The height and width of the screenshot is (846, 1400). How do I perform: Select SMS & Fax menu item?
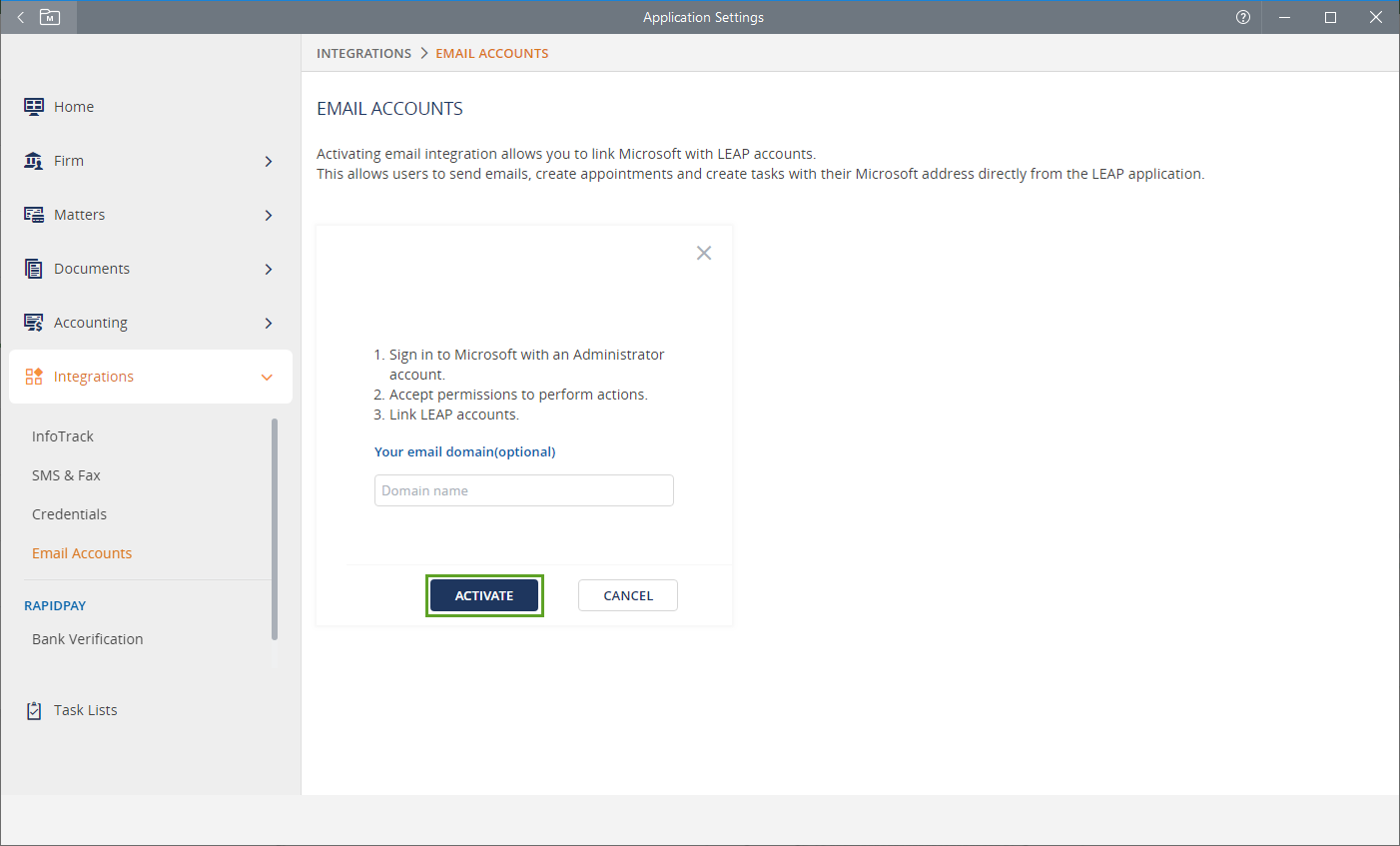click(66, 475)
